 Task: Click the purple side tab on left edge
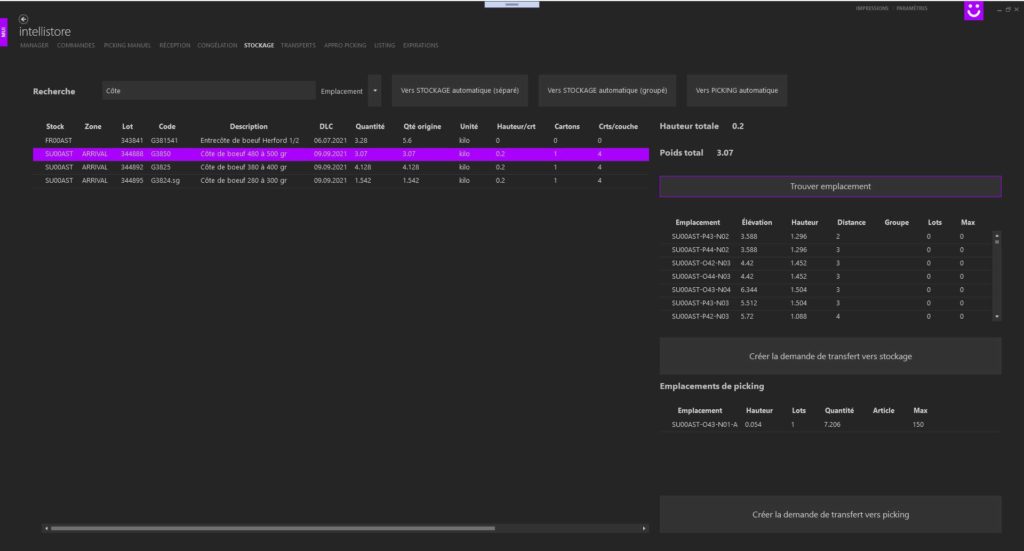pos(4,32)
